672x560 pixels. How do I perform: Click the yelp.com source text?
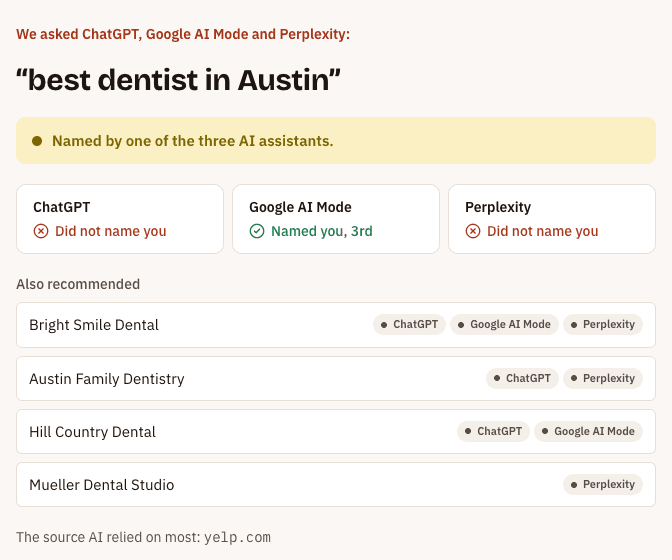click(x=237, y=537)
